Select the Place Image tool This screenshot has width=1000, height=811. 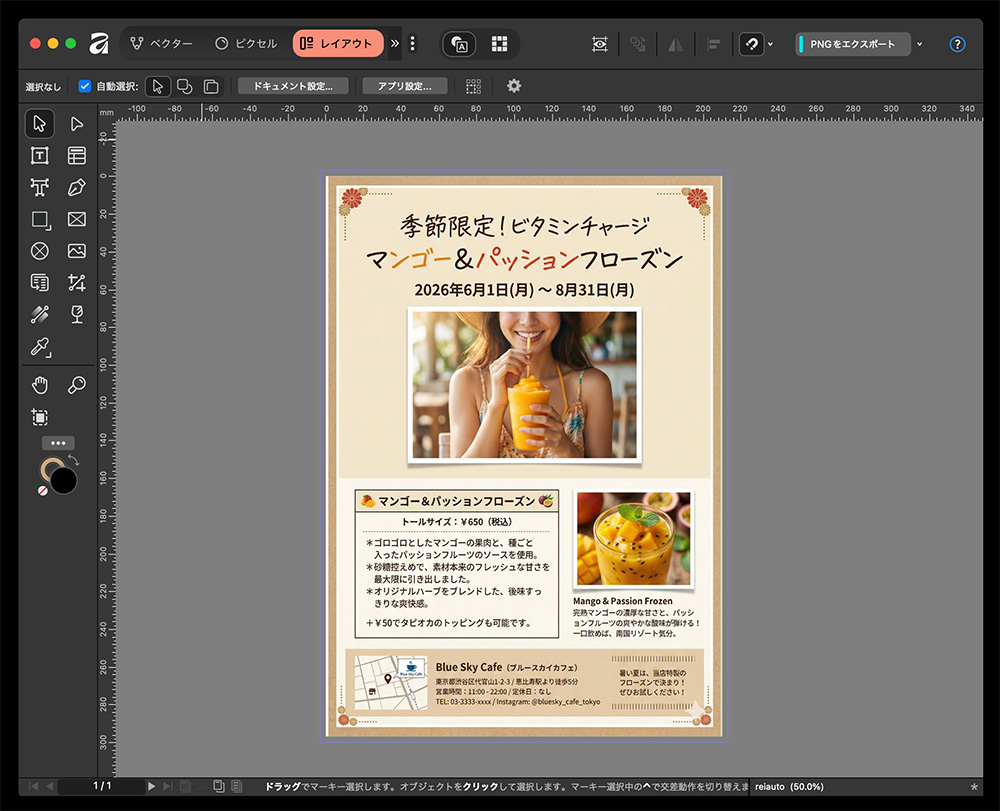[77, 251]
